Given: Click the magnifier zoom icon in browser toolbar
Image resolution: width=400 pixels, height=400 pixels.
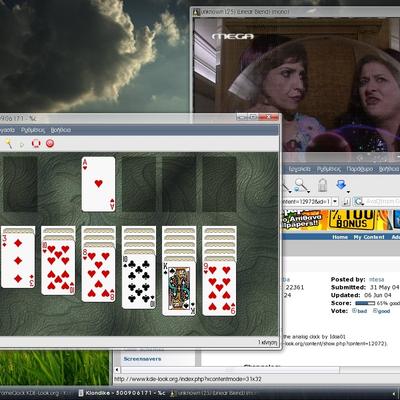Looking at the screenshot, I should click(300, 184).
